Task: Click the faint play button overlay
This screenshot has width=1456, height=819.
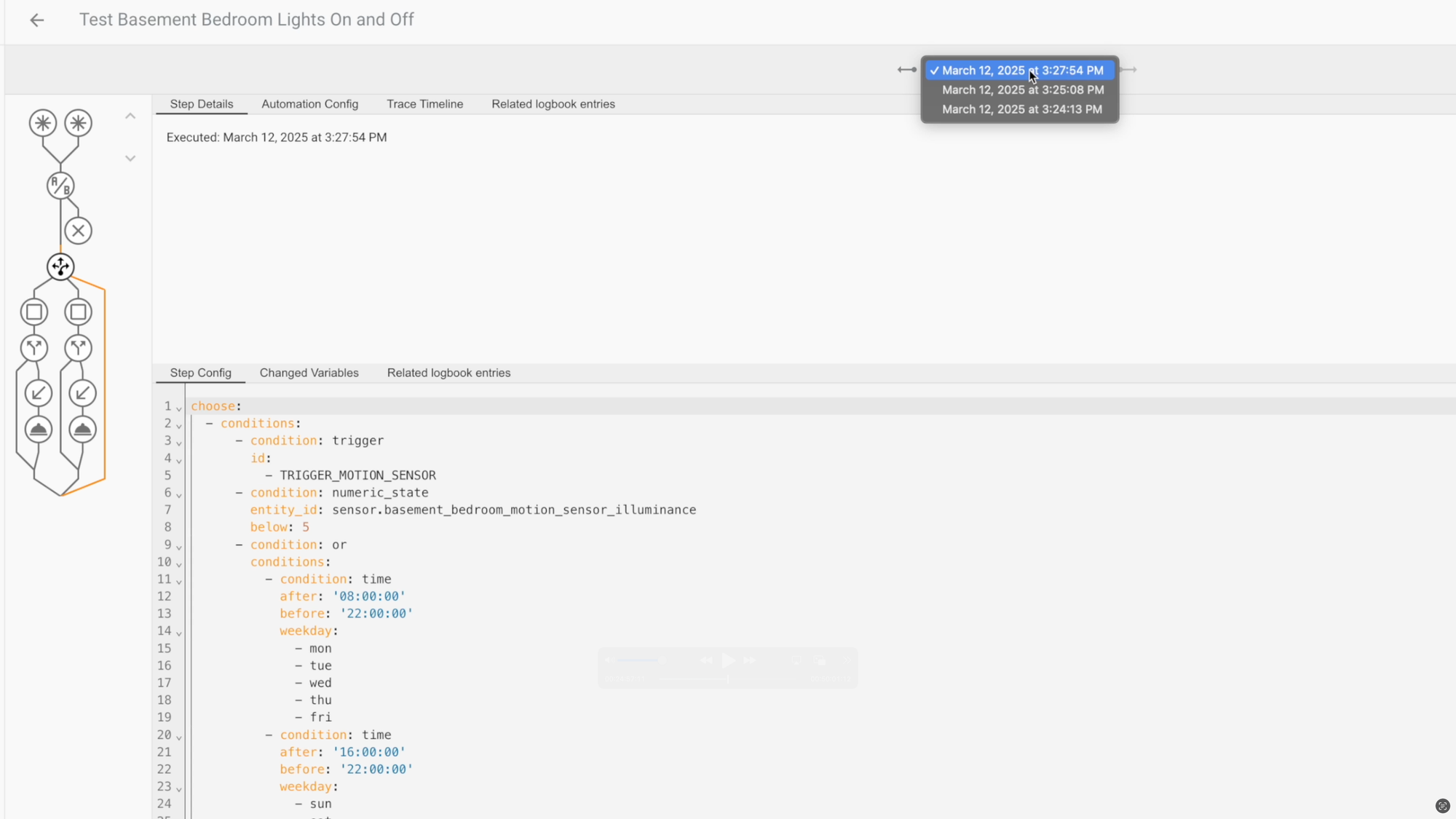Action: coord(728,660)
